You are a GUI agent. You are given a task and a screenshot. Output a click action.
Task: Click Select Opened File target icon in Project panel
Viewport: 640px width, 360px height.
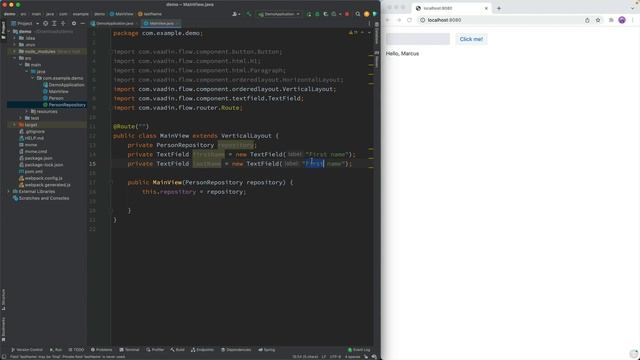click(x=45, y=24)
